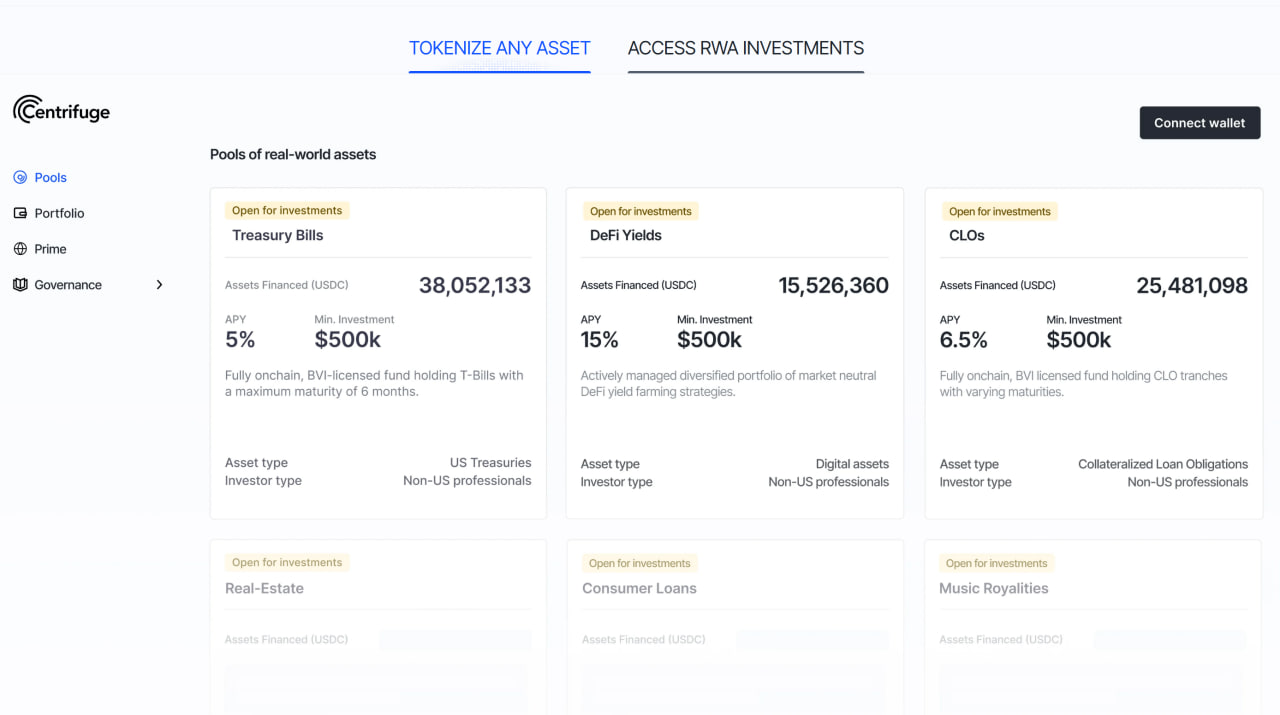This screenshot has height=715, width=1280.
Task: Open the CLOs pool card
Action: pos(1093,353)
